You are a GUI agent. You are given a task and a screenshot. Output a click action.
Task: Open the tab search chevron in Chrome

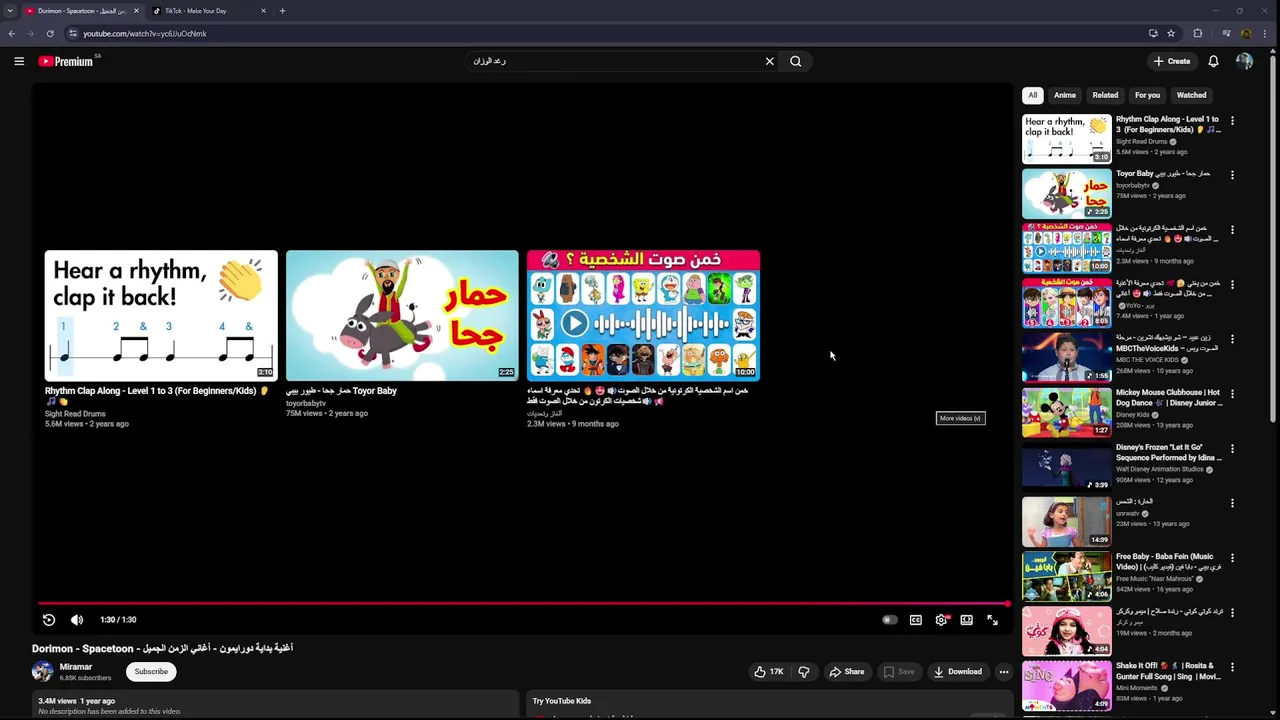tap(10, 11)
